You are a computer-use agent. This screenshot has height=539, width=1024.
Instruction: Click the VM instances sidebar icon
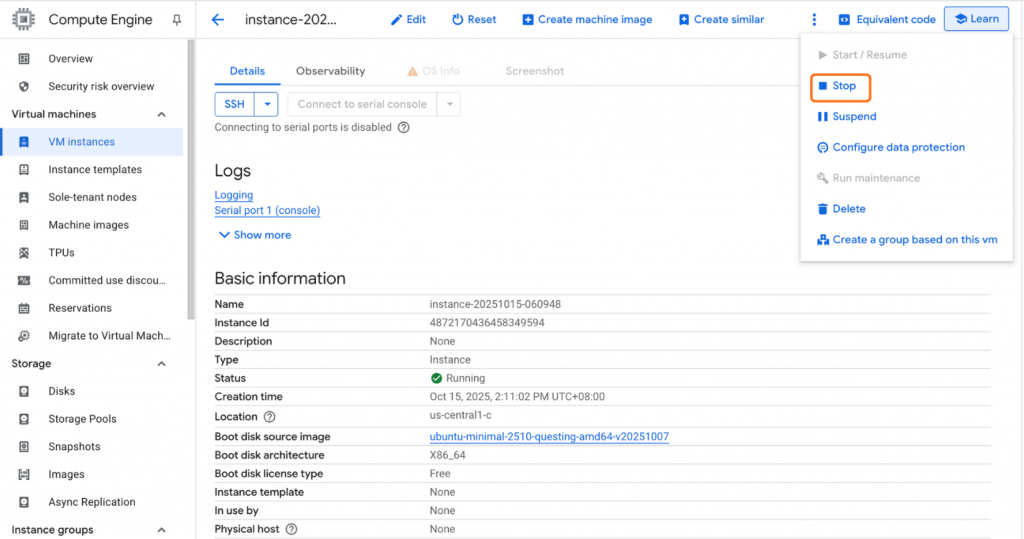(24, 142)
